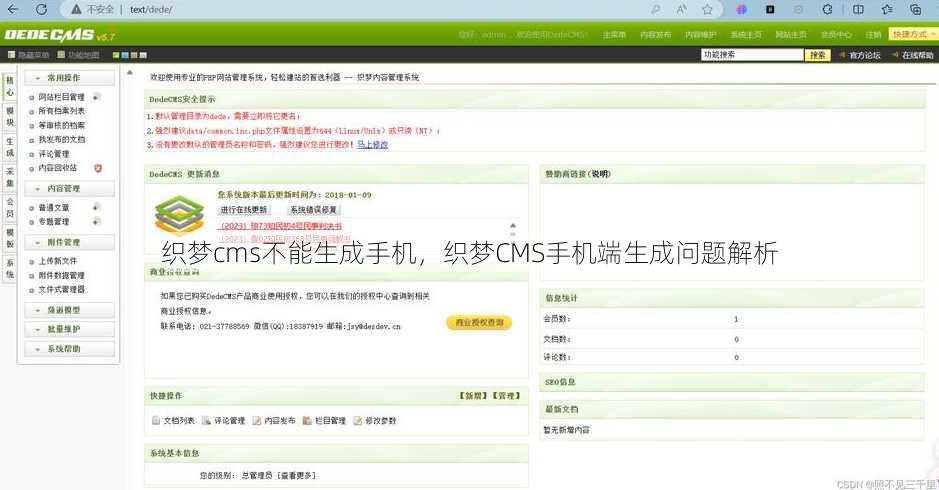Switch to the 会员 vertical tab

coord(10,207)
